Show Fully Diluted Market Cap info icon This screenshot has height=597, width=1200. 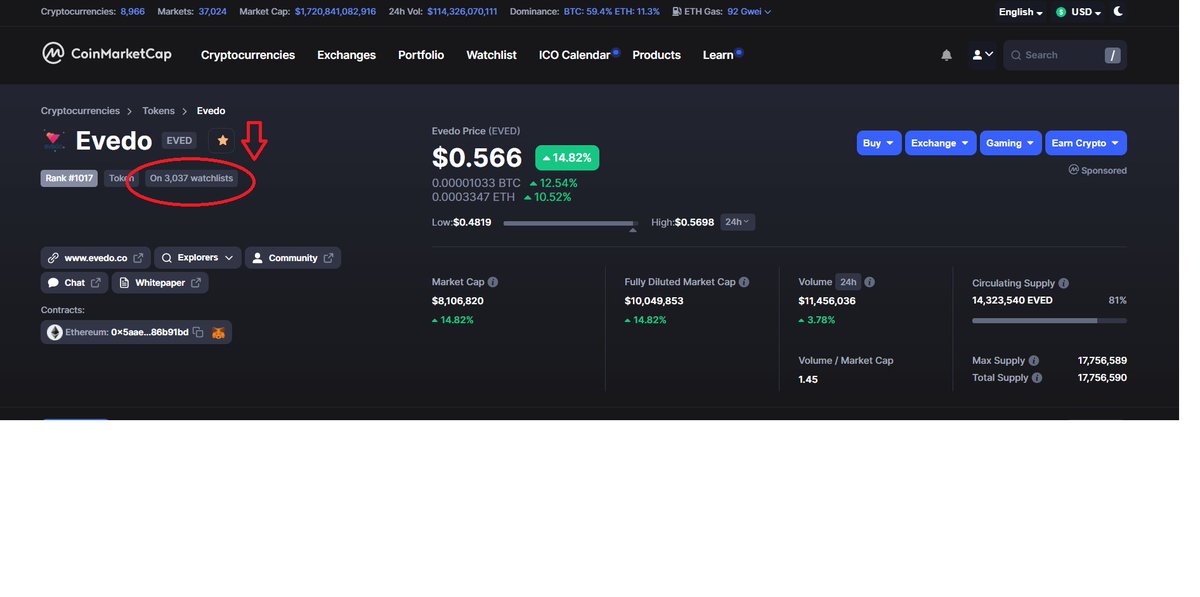(x=744, y=282)
